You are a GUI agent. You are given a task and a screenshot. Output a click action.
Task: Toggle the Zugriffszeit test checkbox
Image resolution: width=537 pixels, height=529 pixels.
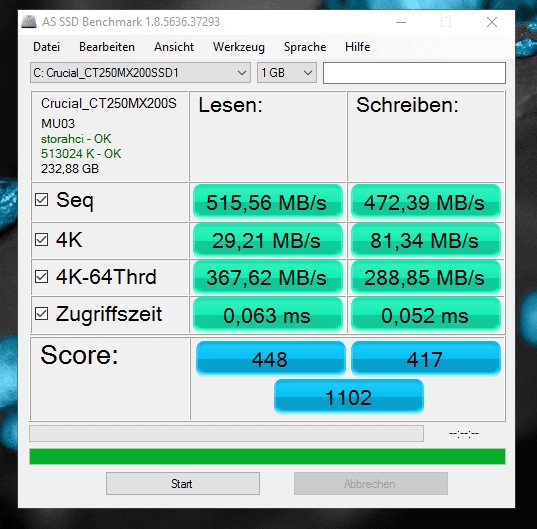[41, 313]
